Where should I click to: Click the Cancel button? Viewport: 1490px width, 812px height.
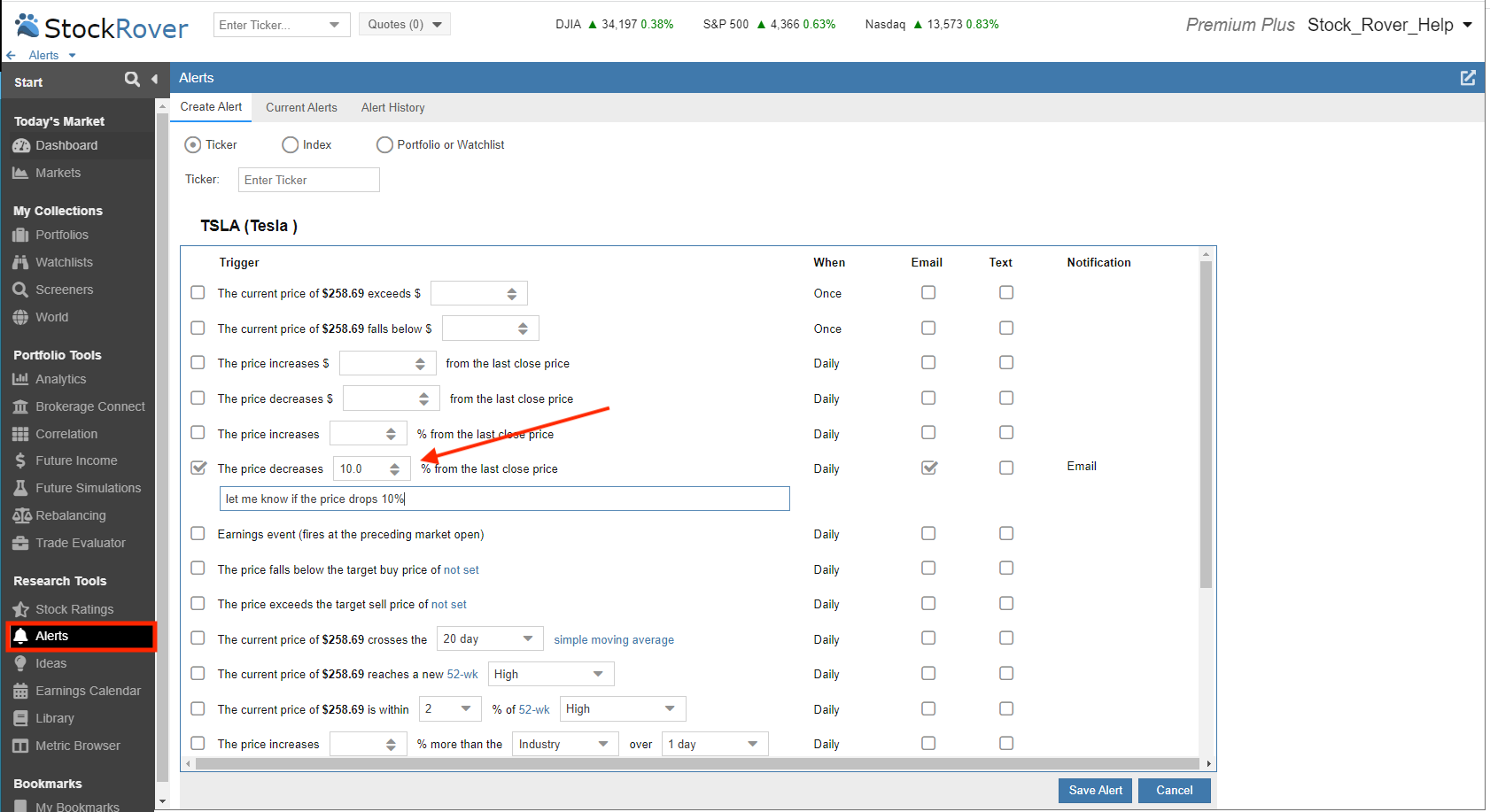(1175, 790)
